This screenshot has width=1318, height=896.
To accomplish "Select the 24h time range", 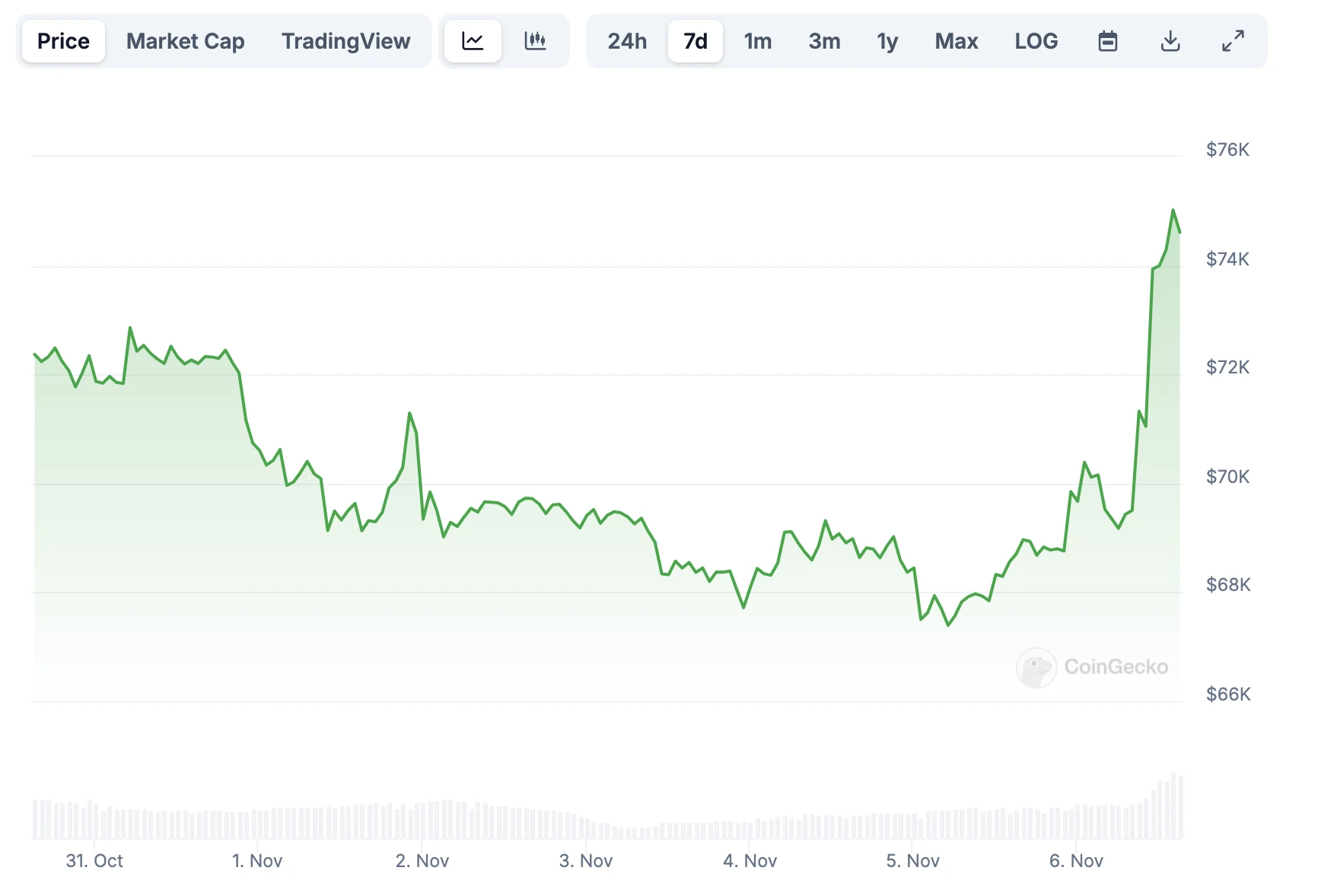I will tap(627, 41).
